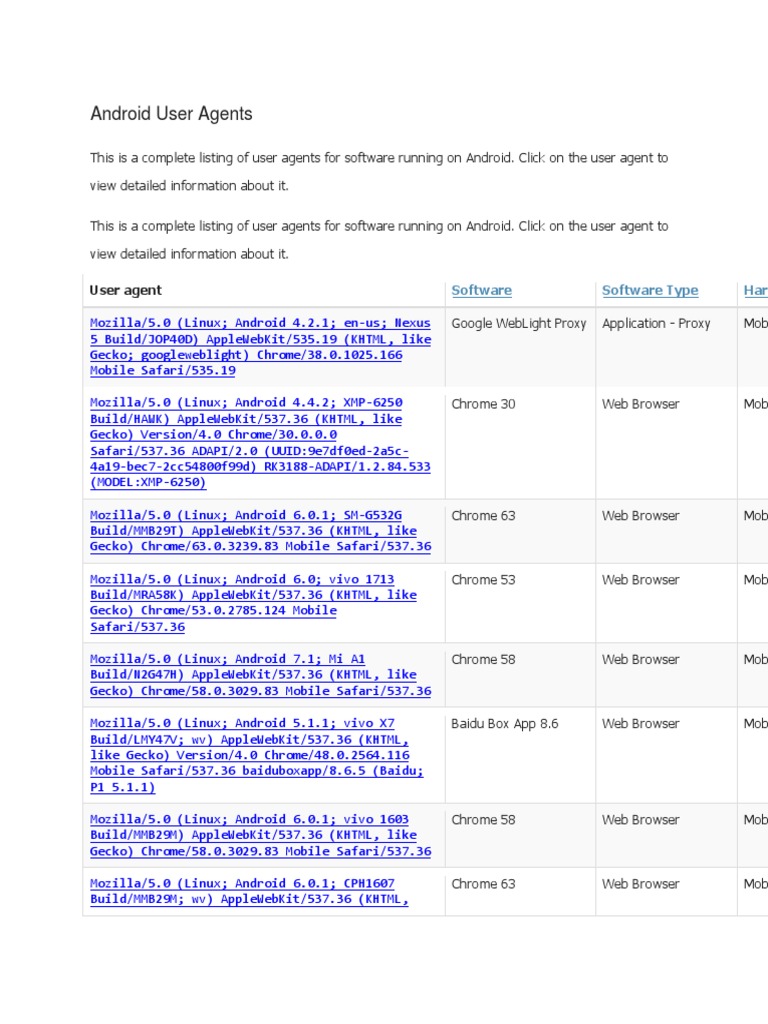Click the 'Android User Agents' page heading

click(x=171, y=114)
